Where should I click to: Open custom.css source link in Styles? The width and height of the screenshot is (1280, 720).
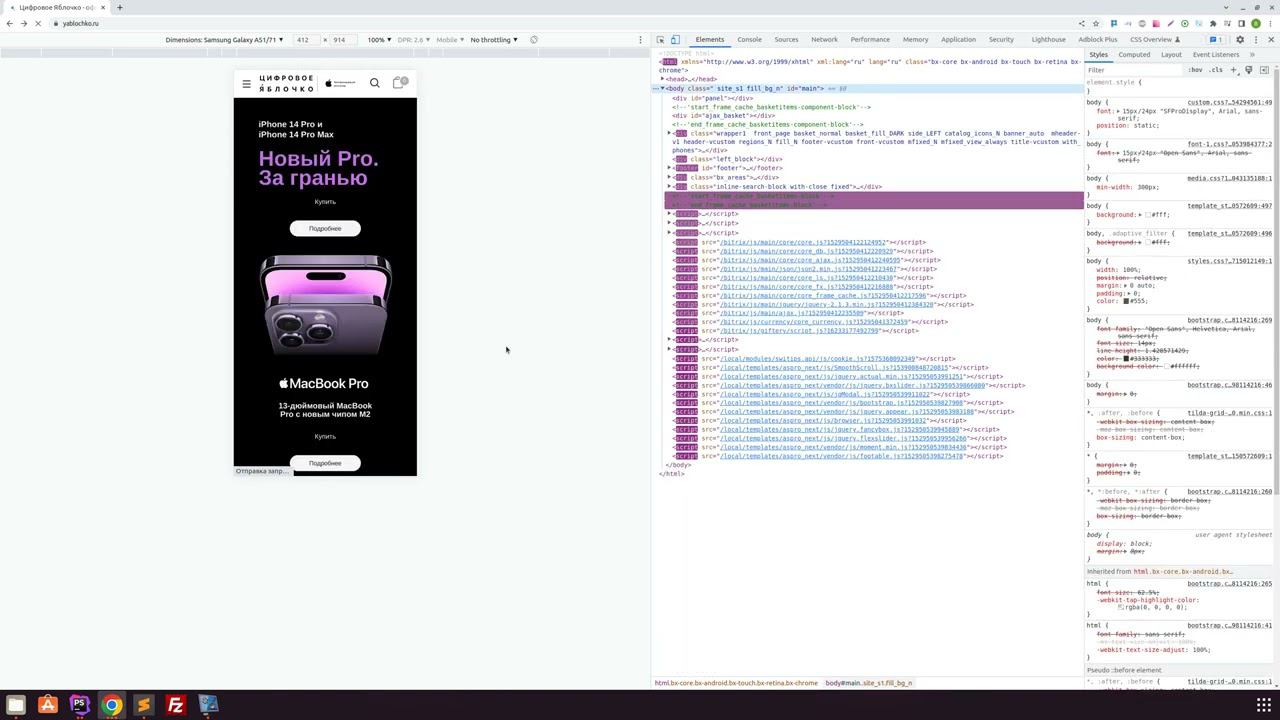pos(1230,102)
